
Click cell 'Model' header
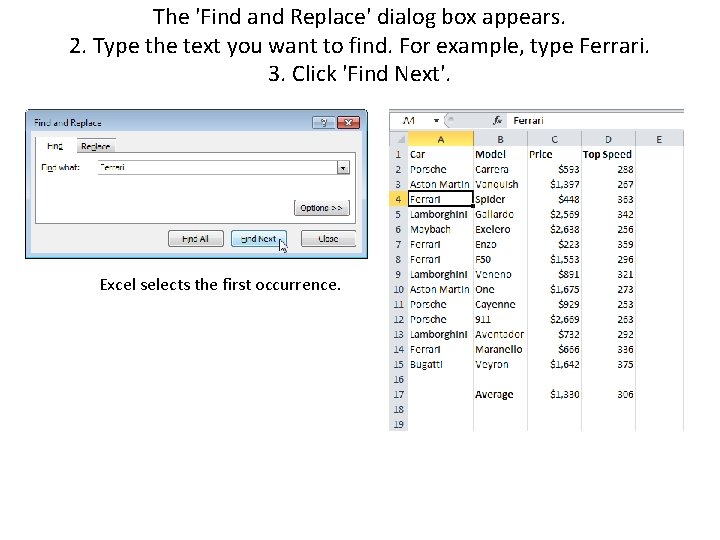pyautogui.click(x=501, y=154)
